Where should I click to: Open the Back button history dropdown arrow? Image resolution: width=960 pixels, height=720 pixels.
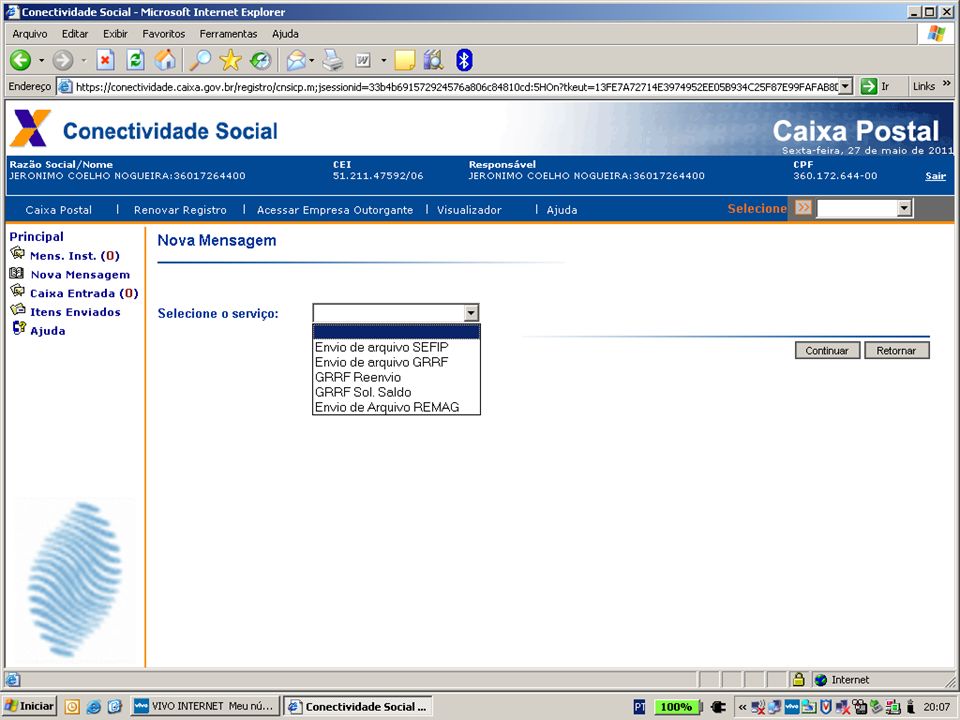click(x=41, y=60)
